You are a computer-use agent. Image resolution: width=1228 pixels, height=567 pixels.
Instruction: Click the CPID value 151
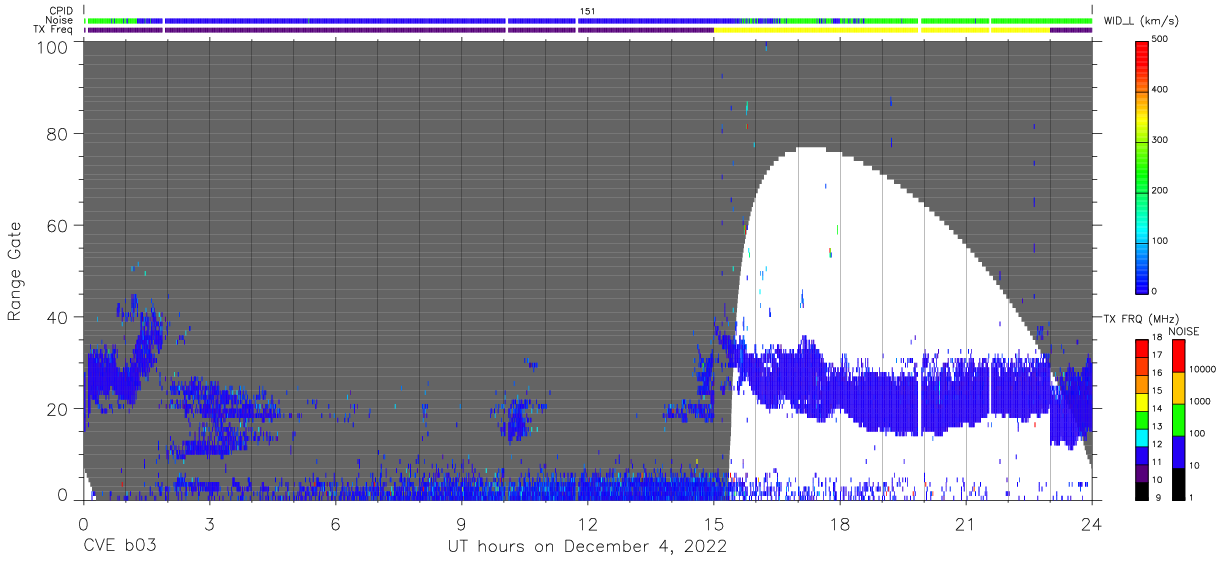pos(588,11)
